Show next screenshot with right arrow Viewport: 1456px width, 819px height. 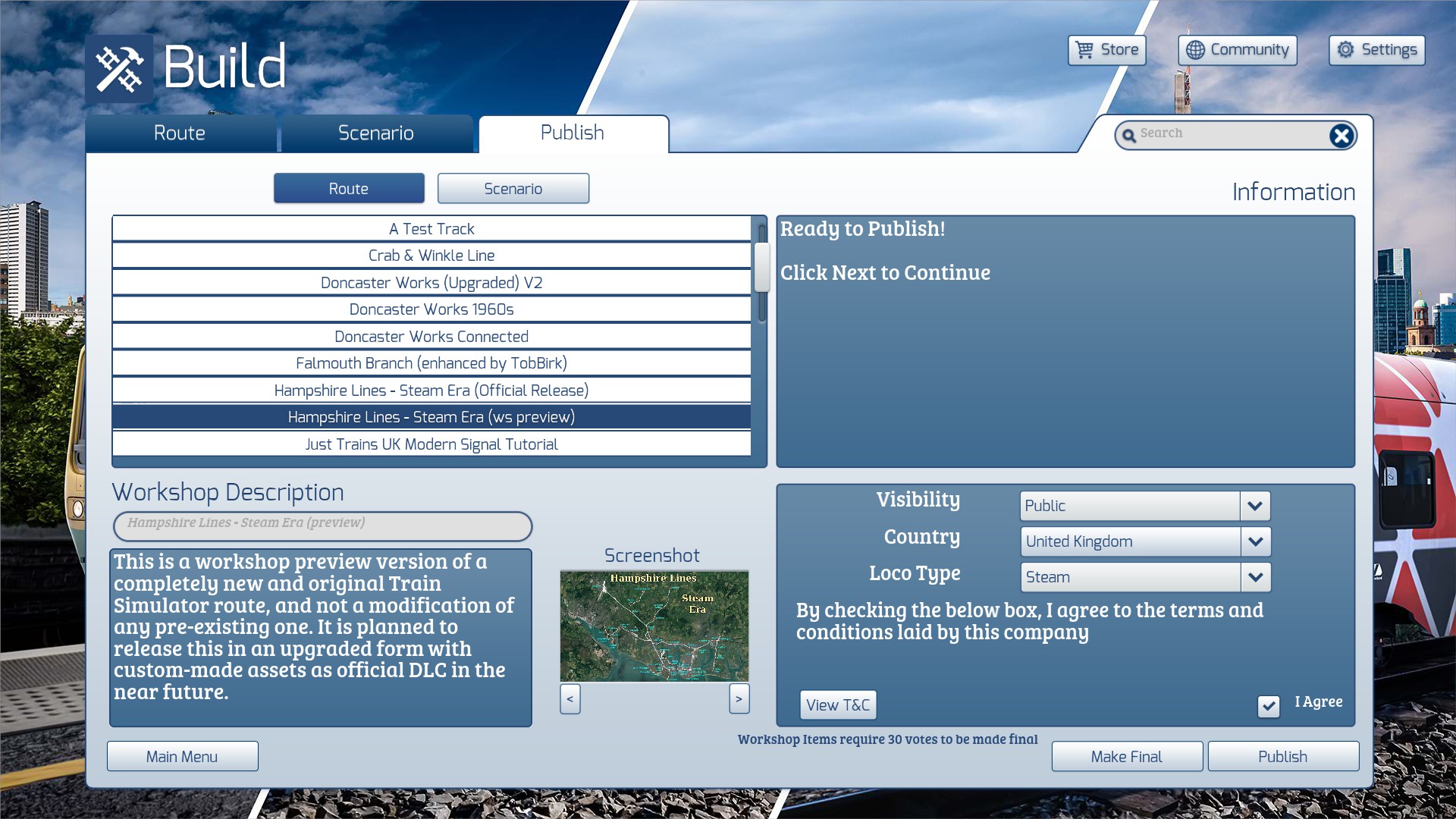pyautogui.click(x=739, y=698)
